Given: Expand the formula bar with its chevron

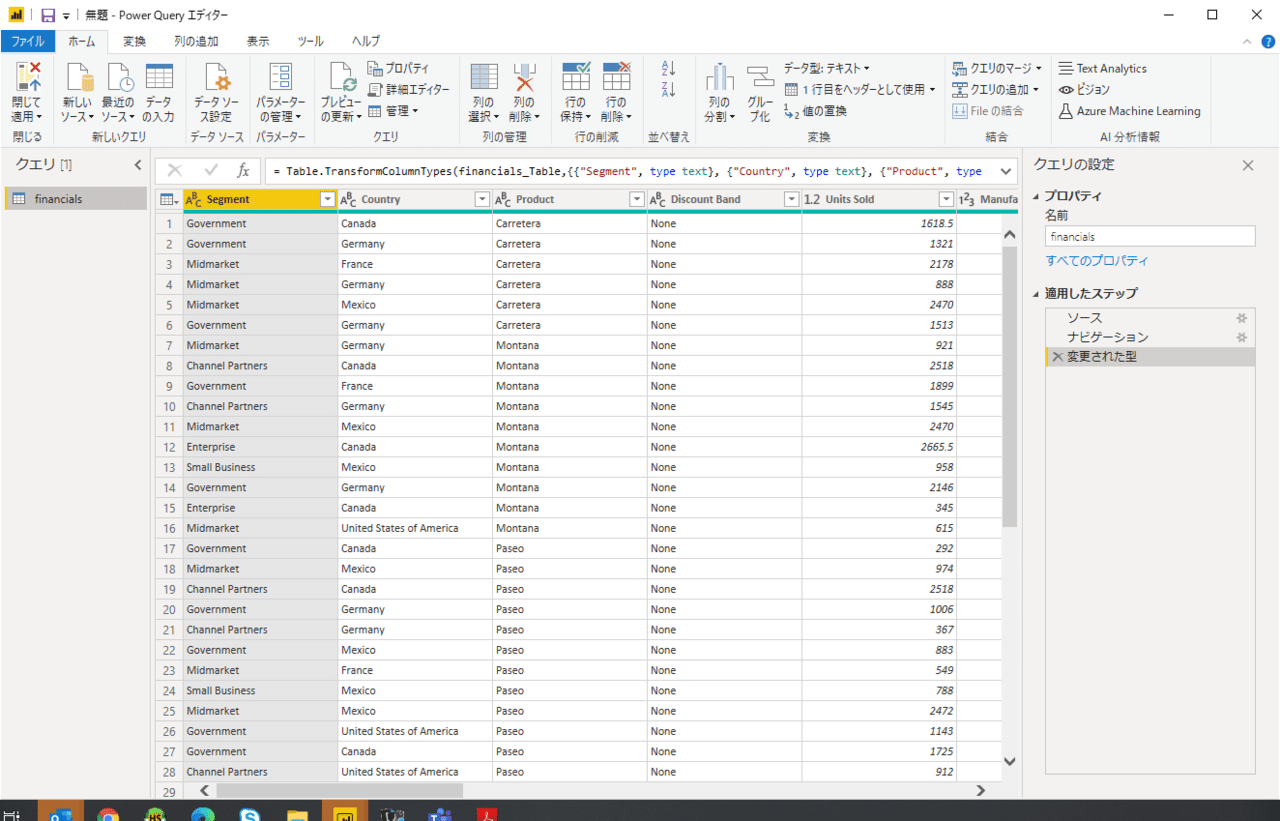Looking at the screenshot, I should coord(1005,170).
